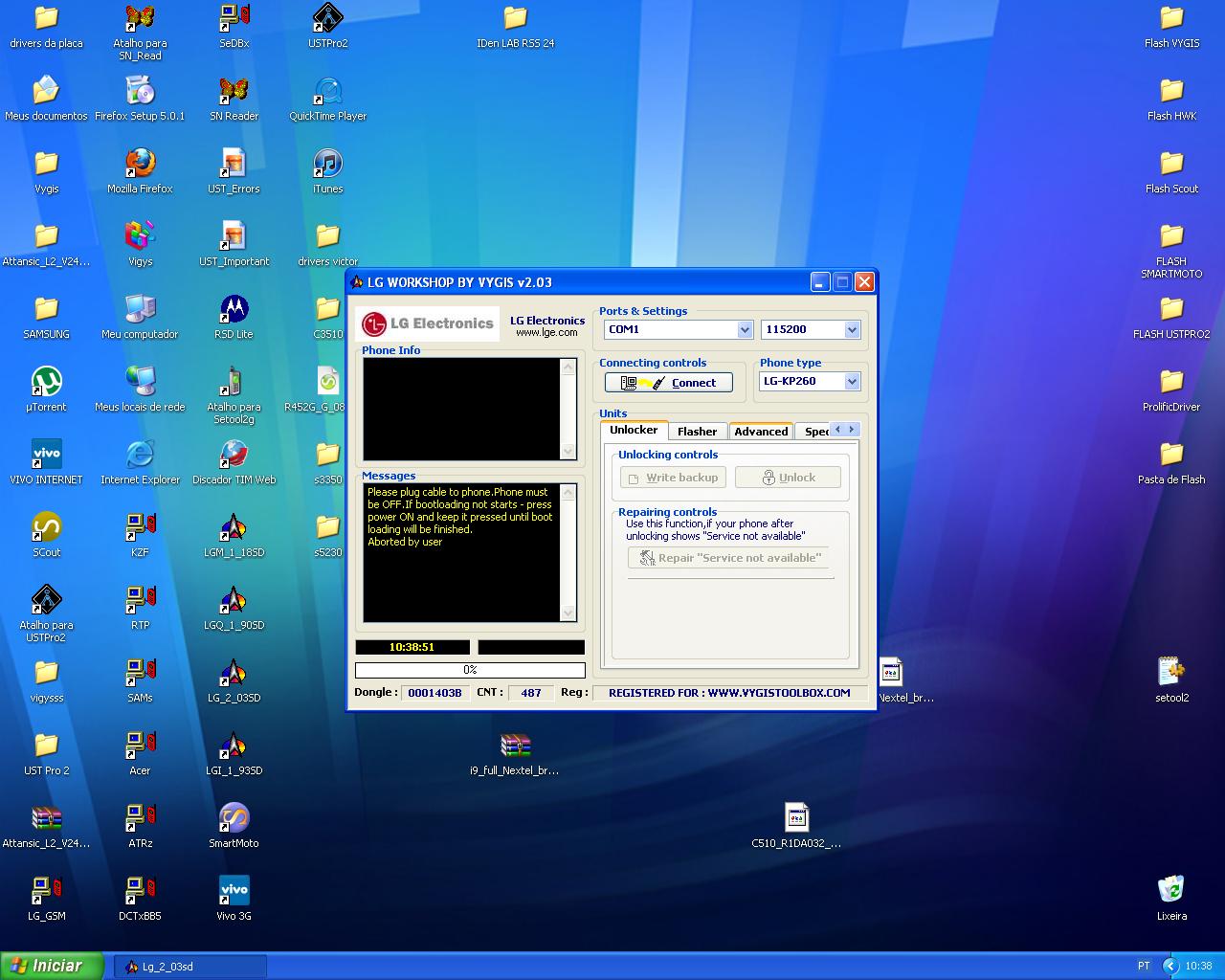Image resolution: width=1225 pixels, height=980 pixels.
Task: Click the black Phone Info text area
Action: coord(461,409)
